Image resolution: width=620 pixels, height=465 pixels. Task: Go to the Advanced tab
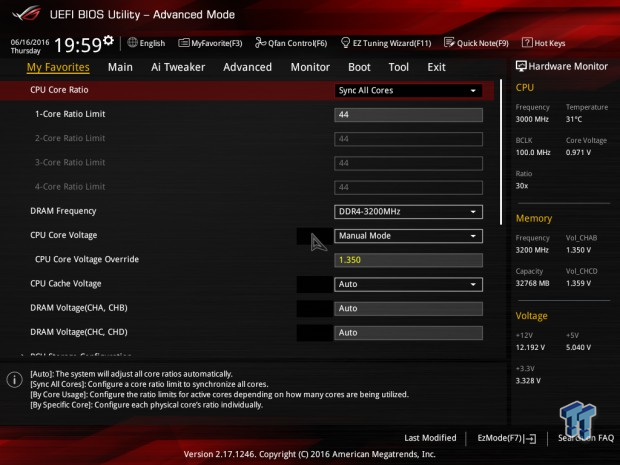pos(248,67)
